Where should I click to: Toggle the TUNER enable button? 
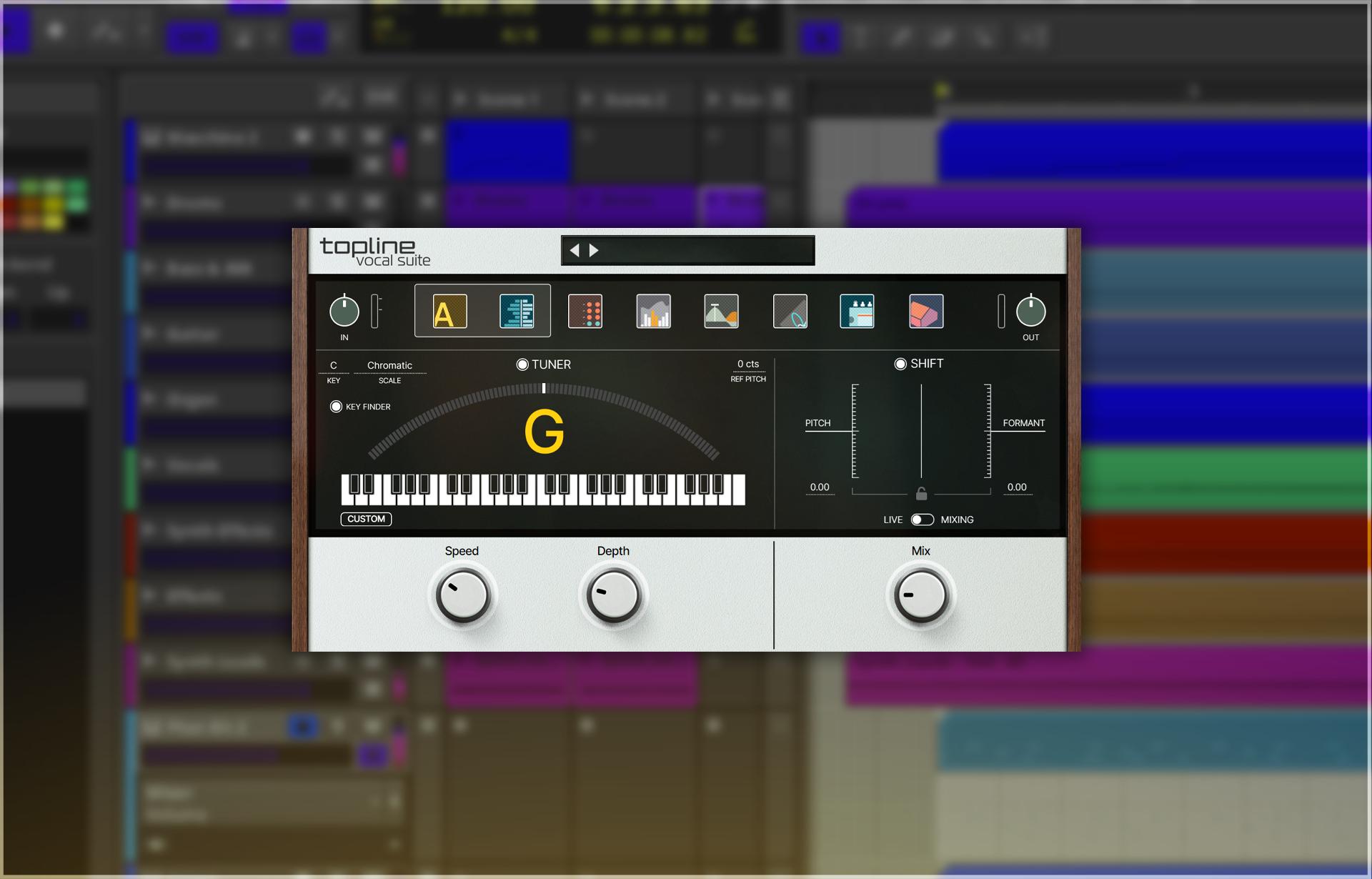click(522, 364)
